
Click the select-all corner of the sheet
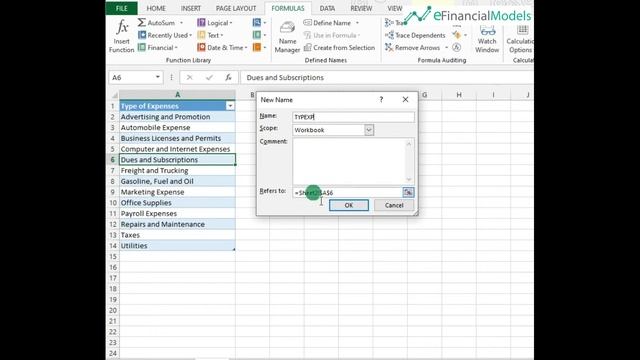point(114,95)
